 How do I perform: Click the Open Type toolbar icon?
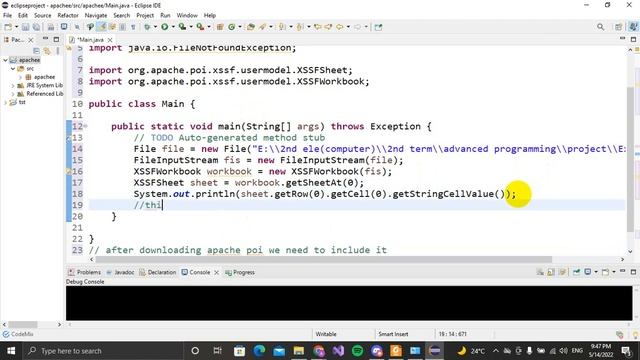(x=251, y=27)
